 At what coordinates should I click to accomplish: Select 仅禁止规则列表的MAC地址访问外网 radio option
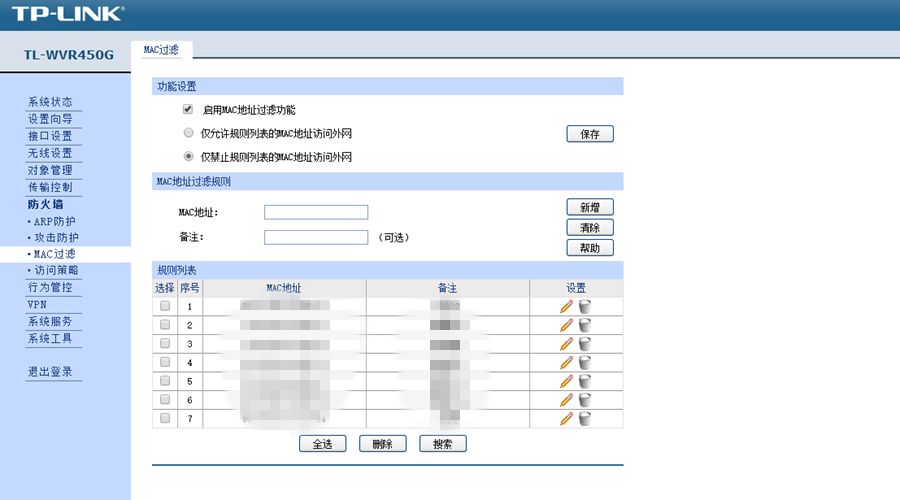[x=188, y=157]
